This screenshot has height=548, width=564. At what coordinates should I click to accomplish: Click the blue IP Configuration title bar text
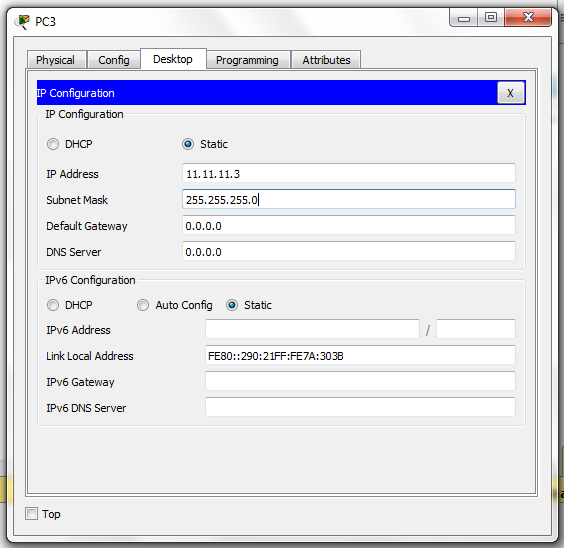tap(76, 93)
